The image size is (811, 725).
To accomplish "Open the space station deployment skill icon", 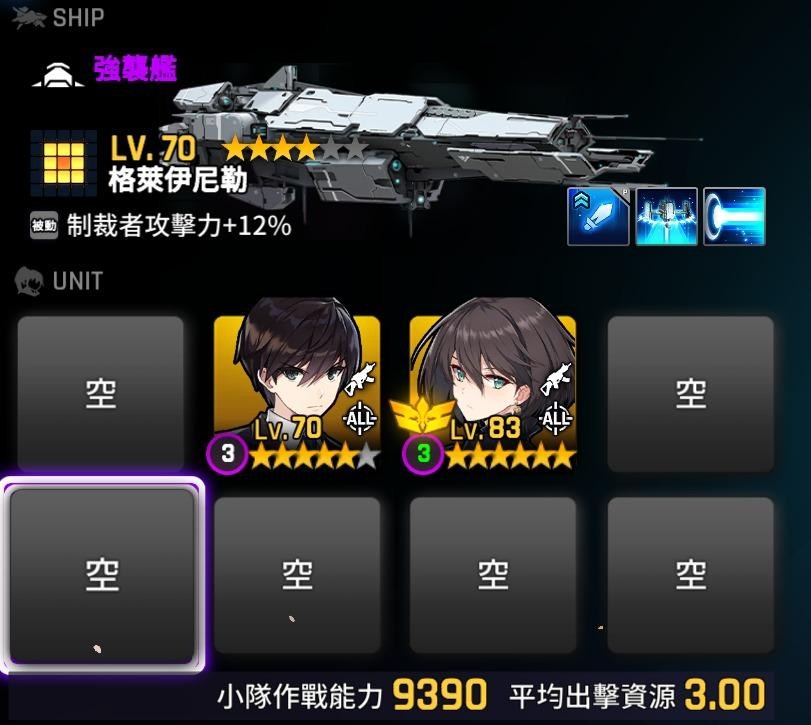I will coord(666,216).
